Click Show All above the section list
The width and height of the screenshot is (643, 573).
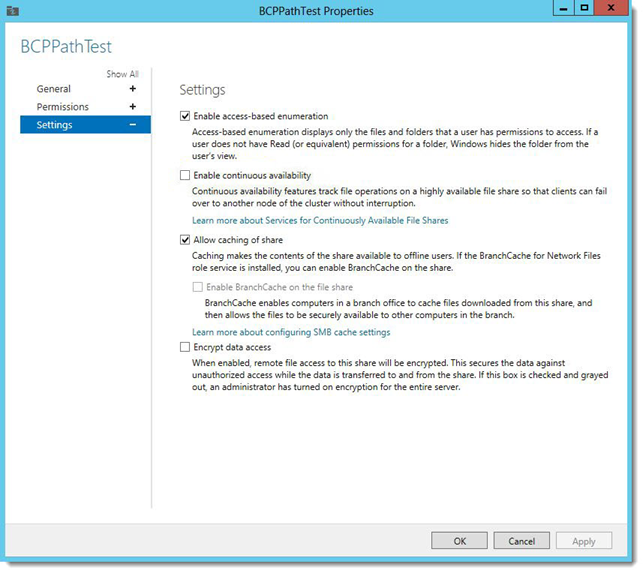[122, 74]
